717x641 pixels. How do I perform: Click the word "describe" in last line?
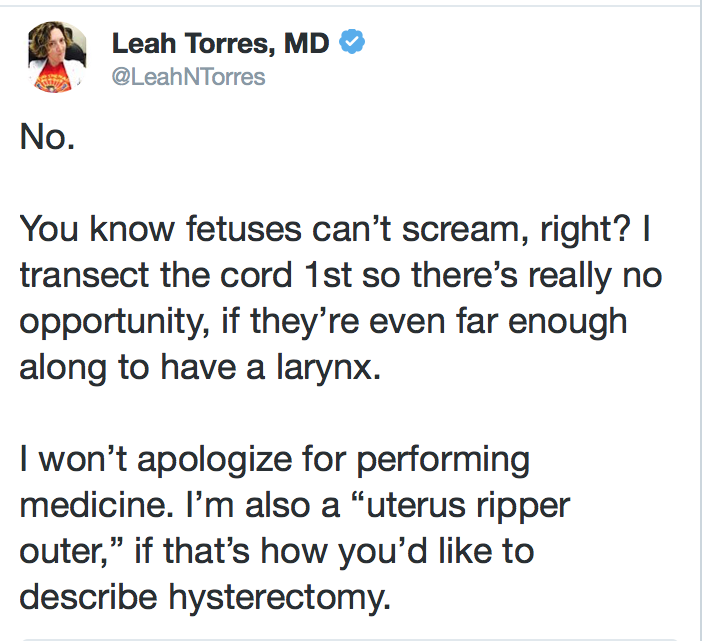pyautogui.click(x=88, y=597)
